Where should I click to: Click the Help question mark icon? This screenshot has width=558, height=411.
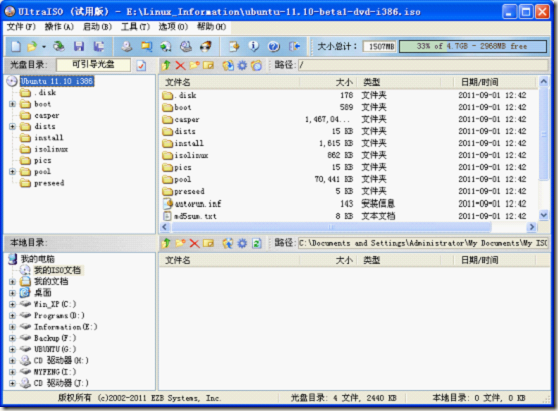tap(273, 46)
